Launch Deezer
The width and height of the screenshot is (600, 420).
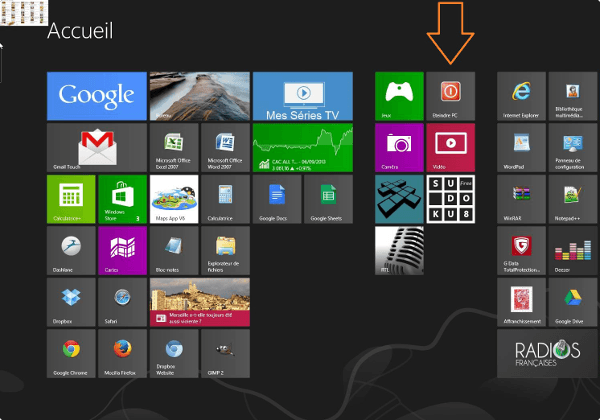(x=573, y=251)
